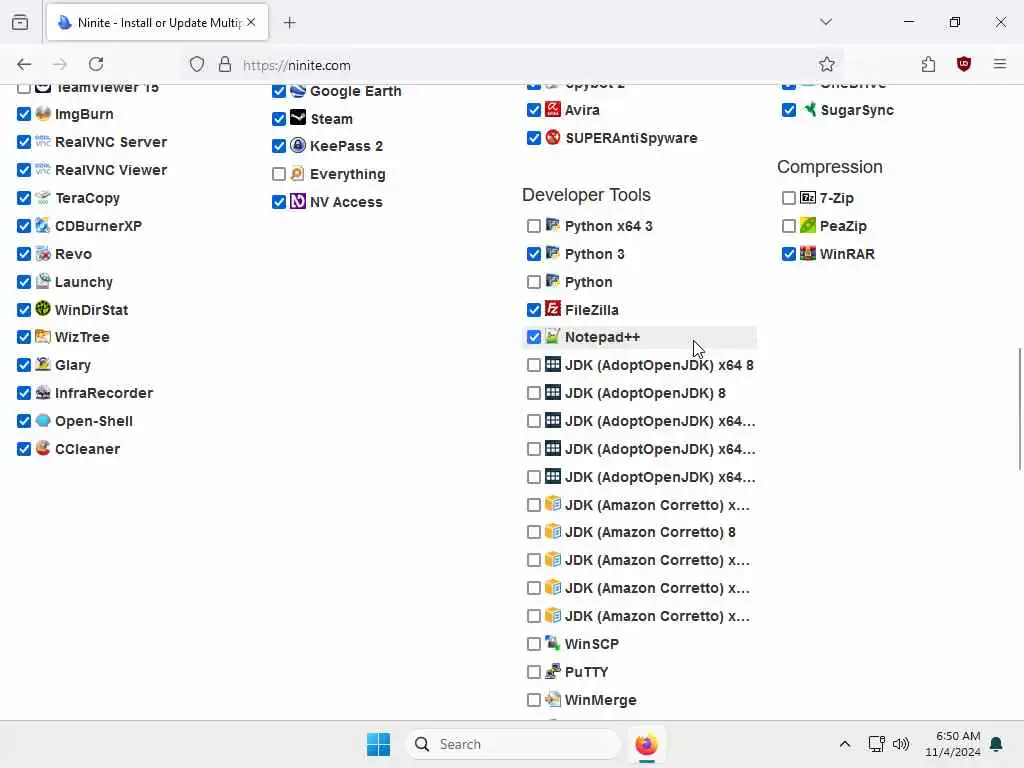The height and width of the screenshot is (768, 1024).
Task: Check the PuTTY checkbox
Action: [534, 671]
